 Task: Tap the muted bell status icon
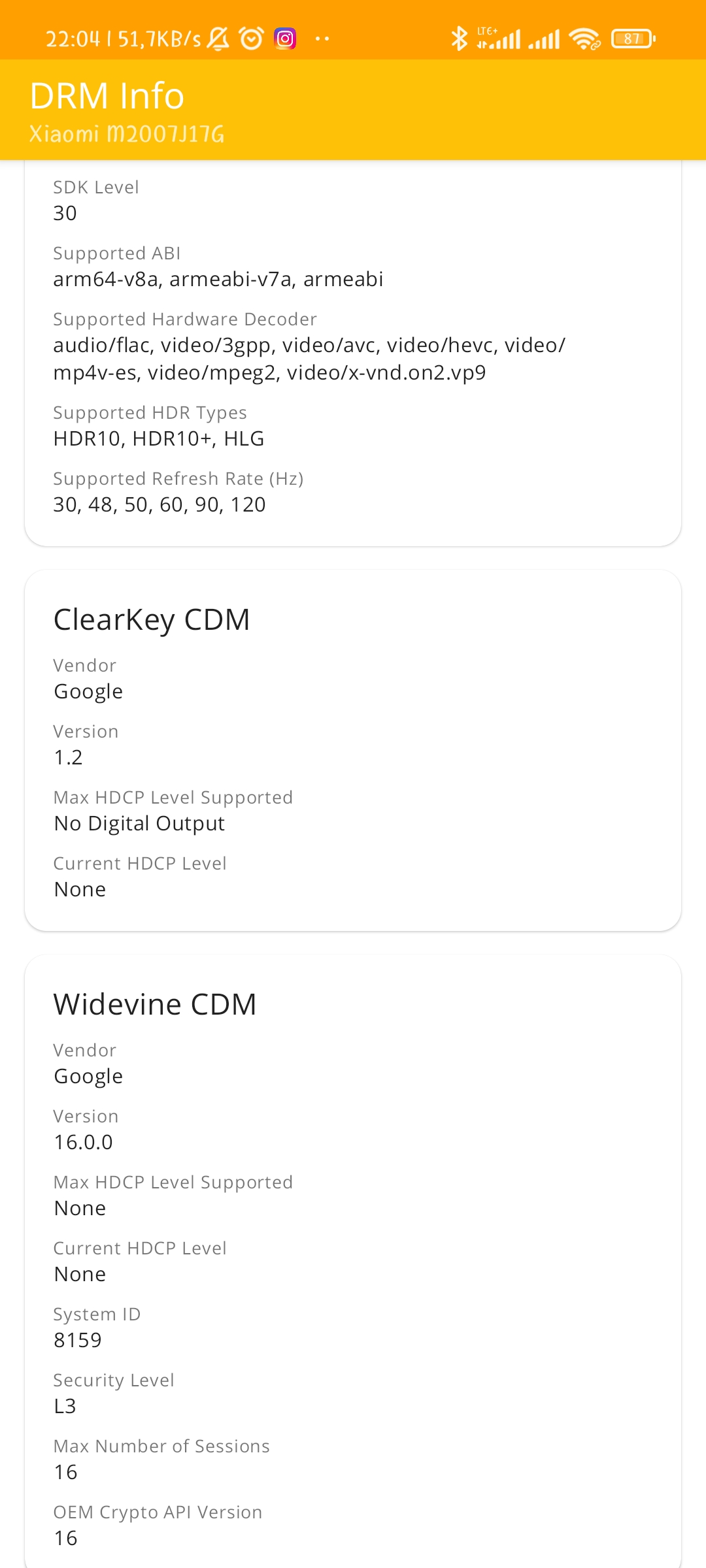(x=218, y=39)
